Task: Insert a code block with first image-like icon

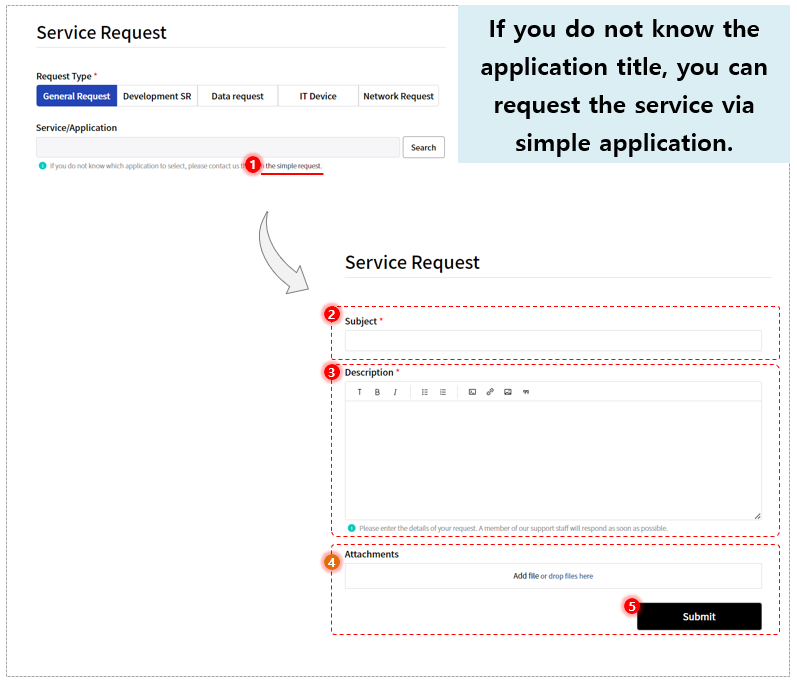Action: coord(472,392)
